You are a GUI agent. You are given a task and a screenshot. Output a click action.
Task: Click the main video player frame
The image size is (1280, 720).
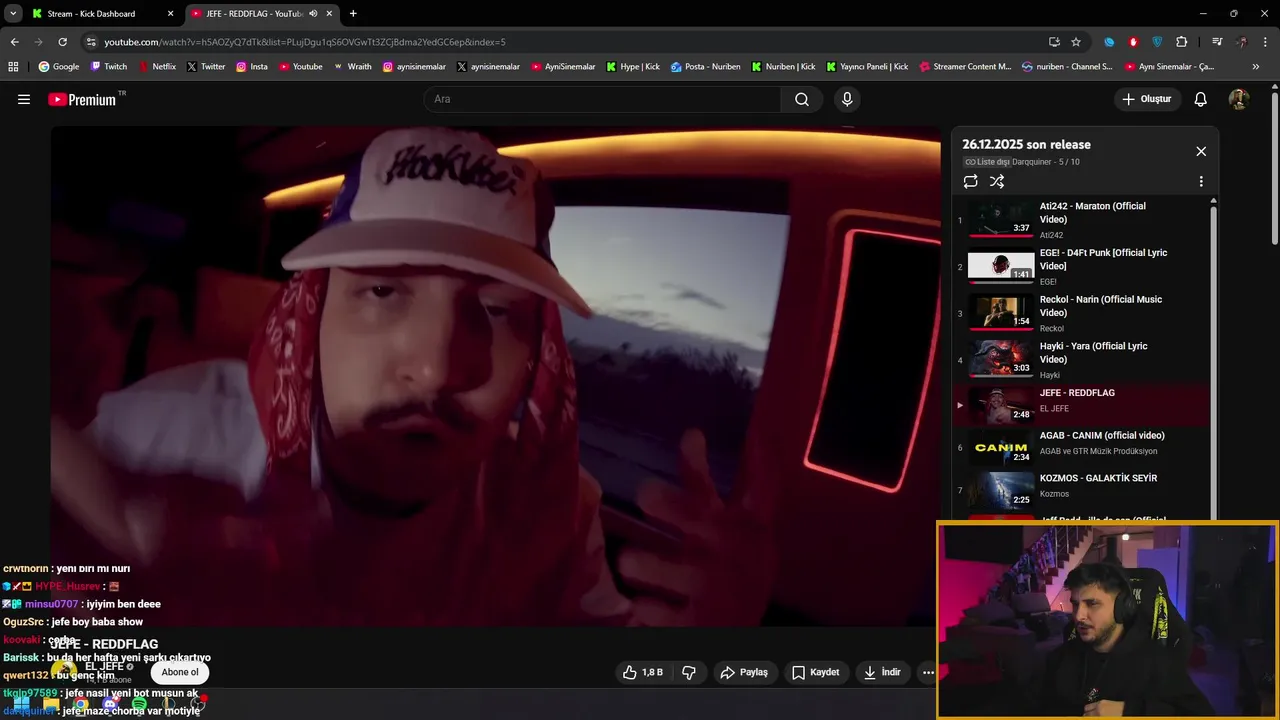point(495,376)
